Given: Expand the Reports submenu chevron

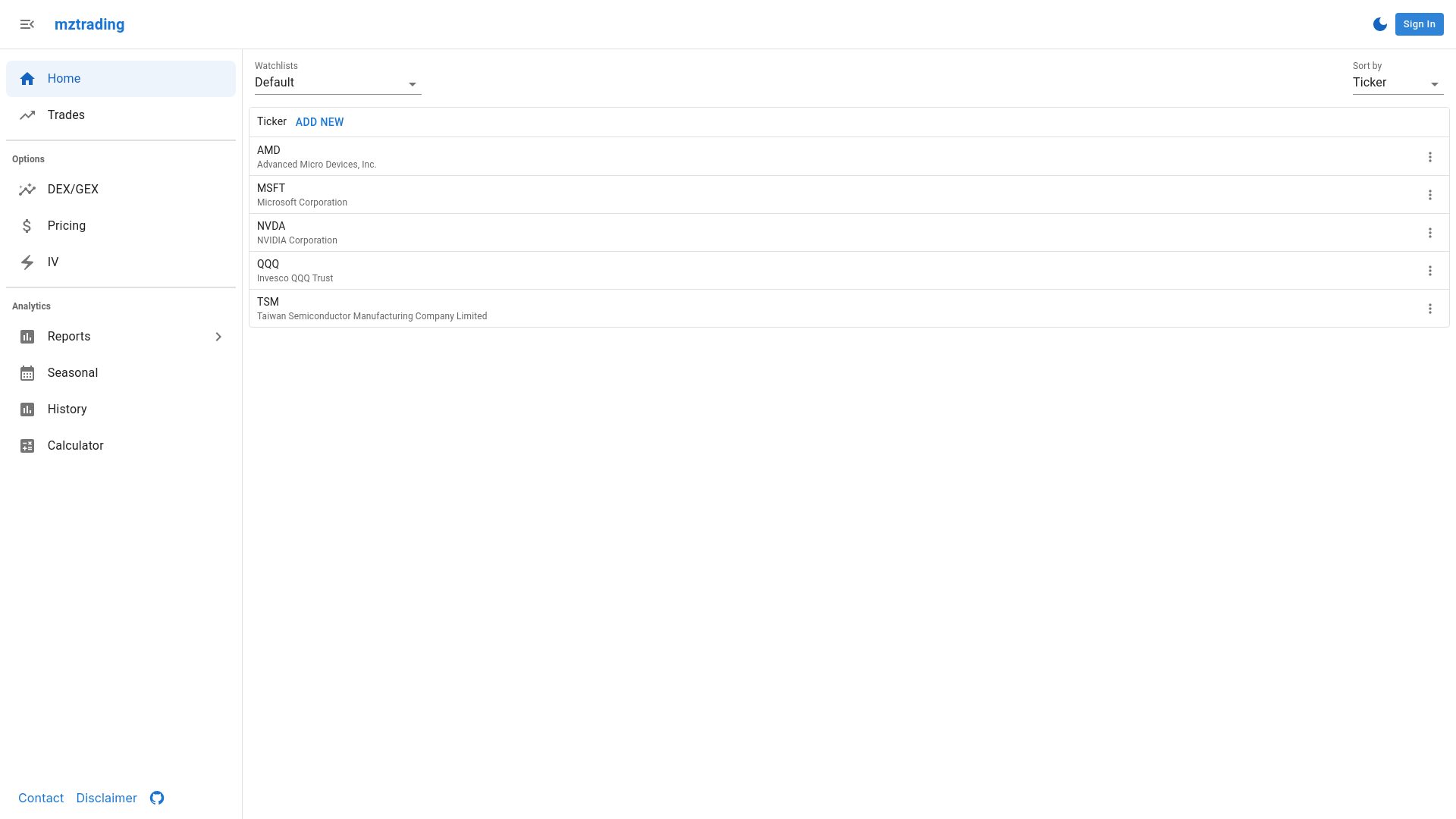Looking at the screenshot, I should 218,337.
